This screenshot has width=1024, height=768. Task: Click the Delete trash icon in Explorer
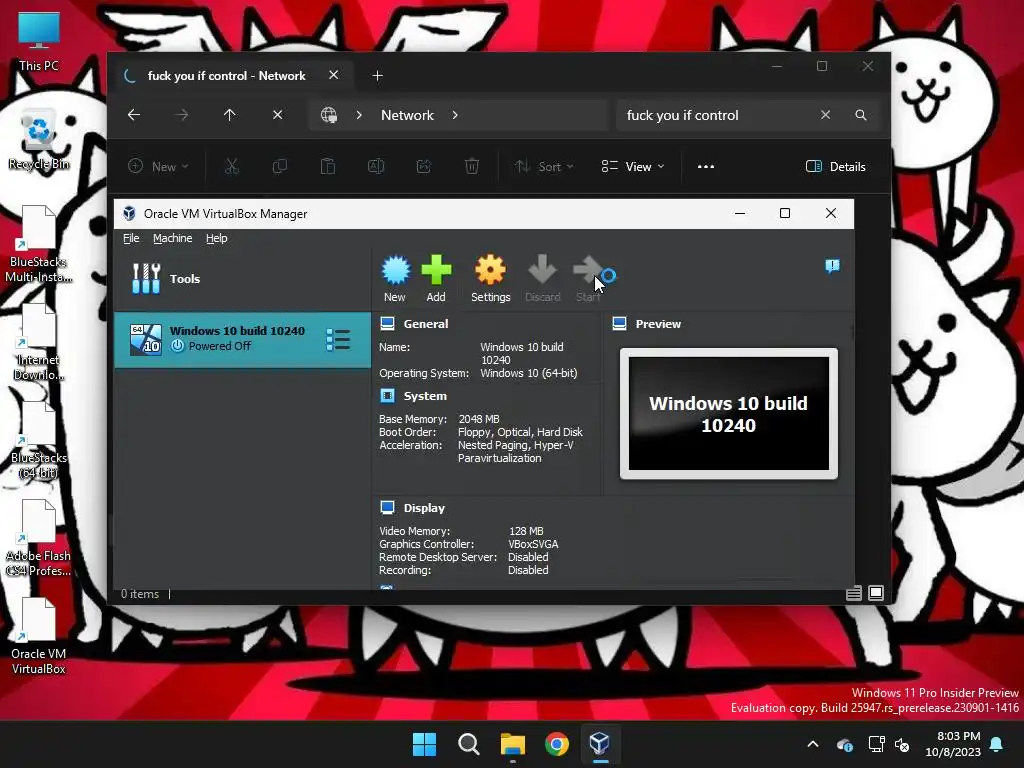click(472, 167)
